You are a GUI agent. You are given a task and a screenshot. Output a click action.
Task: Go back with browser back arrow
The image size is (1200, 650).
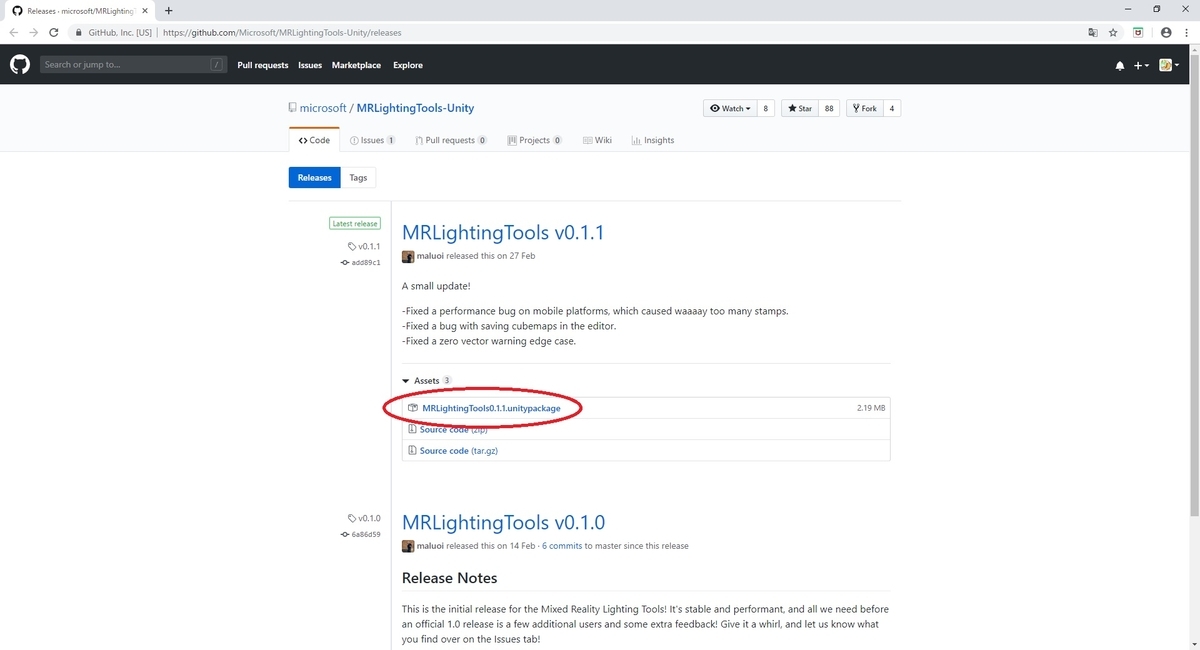click(13, 32)
